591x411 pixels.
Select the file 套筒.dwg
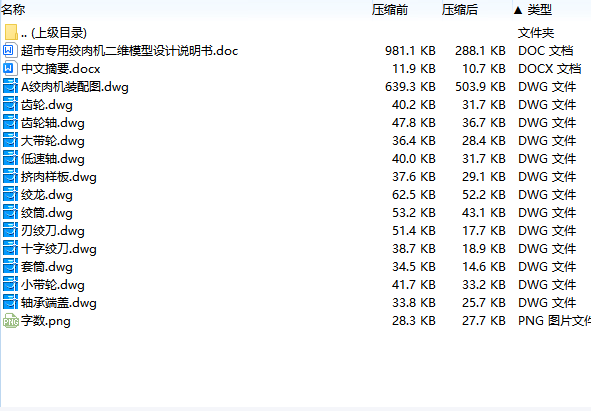coord(47,267)
